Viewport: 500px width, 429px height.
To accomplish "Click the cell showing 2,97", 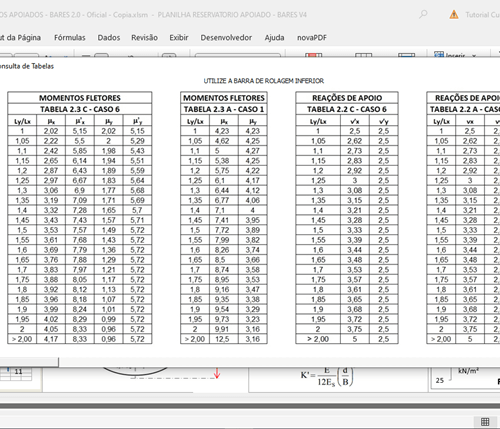I will (x=51, y=180).
